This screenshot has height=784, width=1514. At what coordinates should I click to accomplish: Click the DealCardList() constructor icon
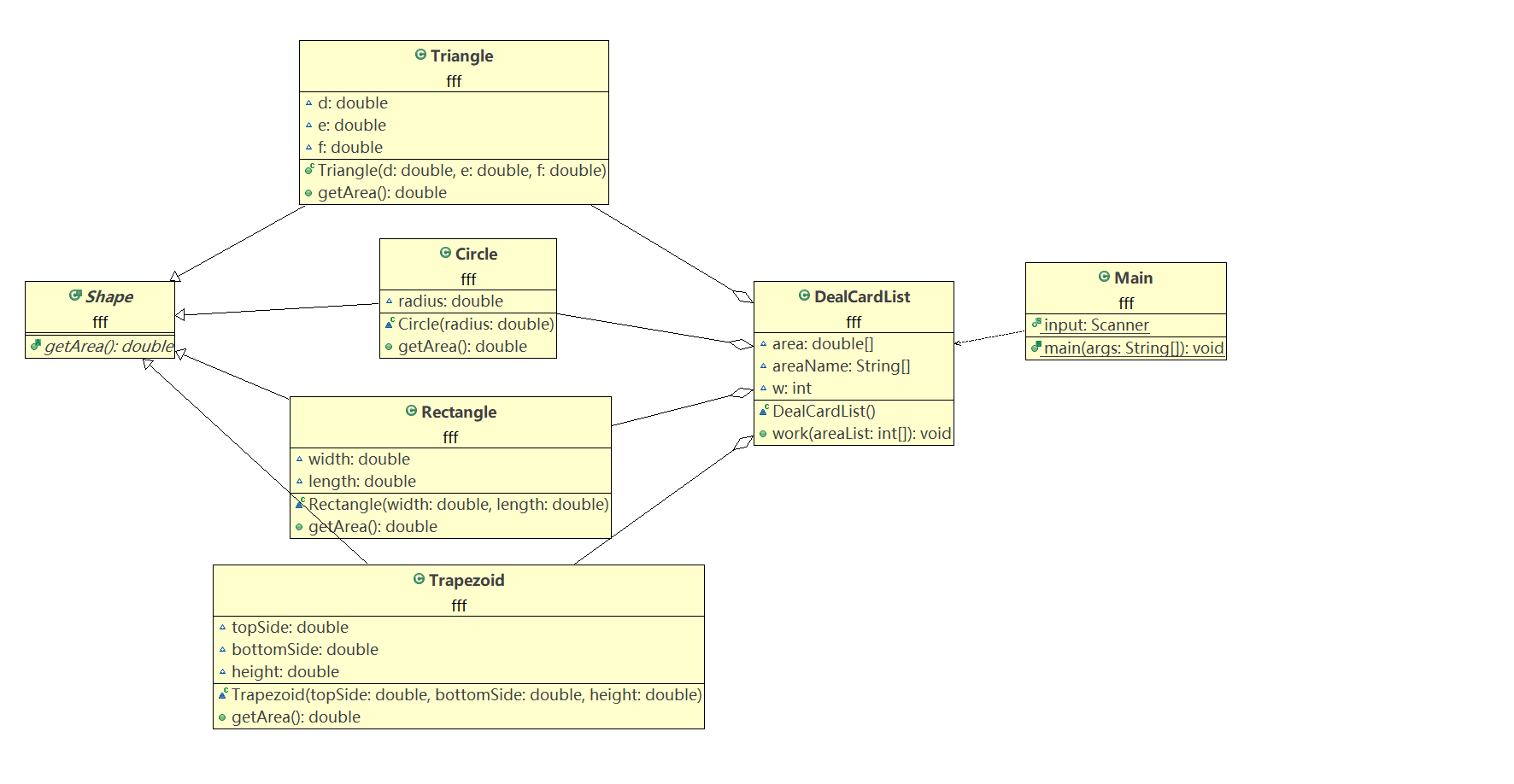764,410
